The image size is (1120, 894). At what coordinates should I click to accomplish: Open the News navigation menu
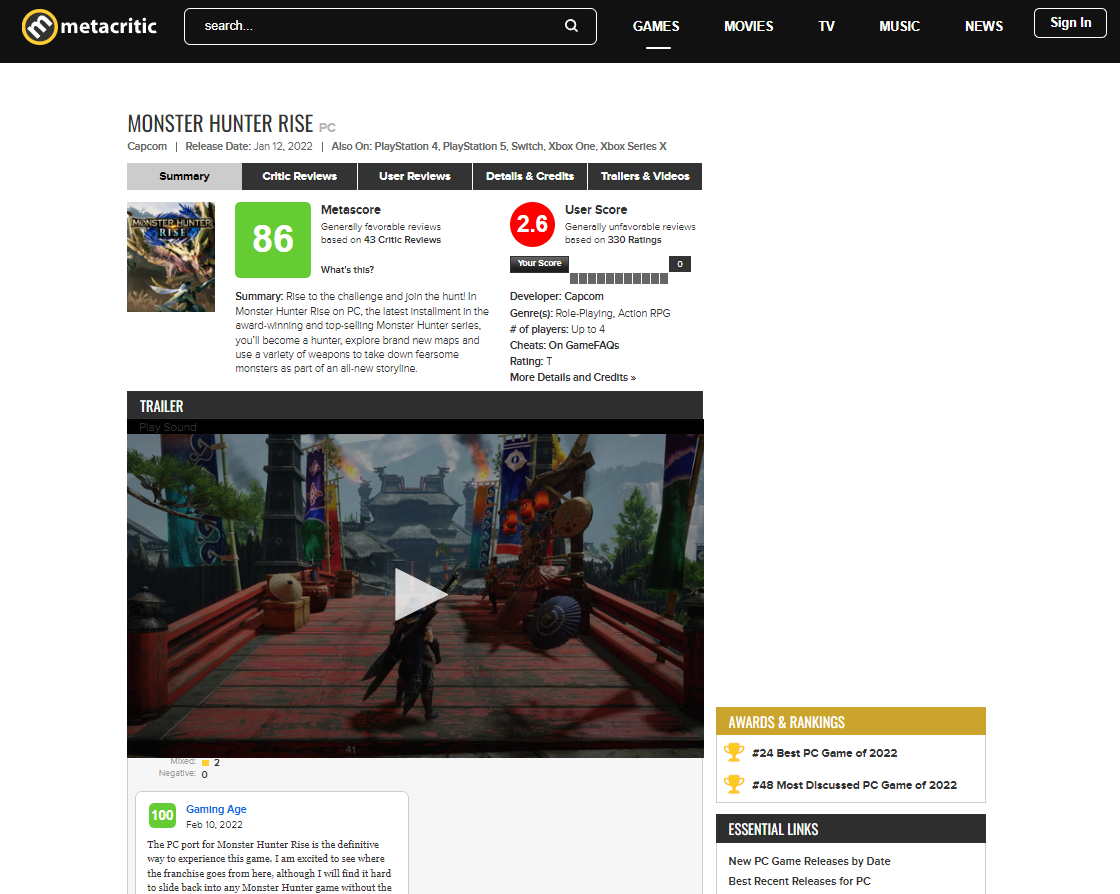[x=984, y=26]
